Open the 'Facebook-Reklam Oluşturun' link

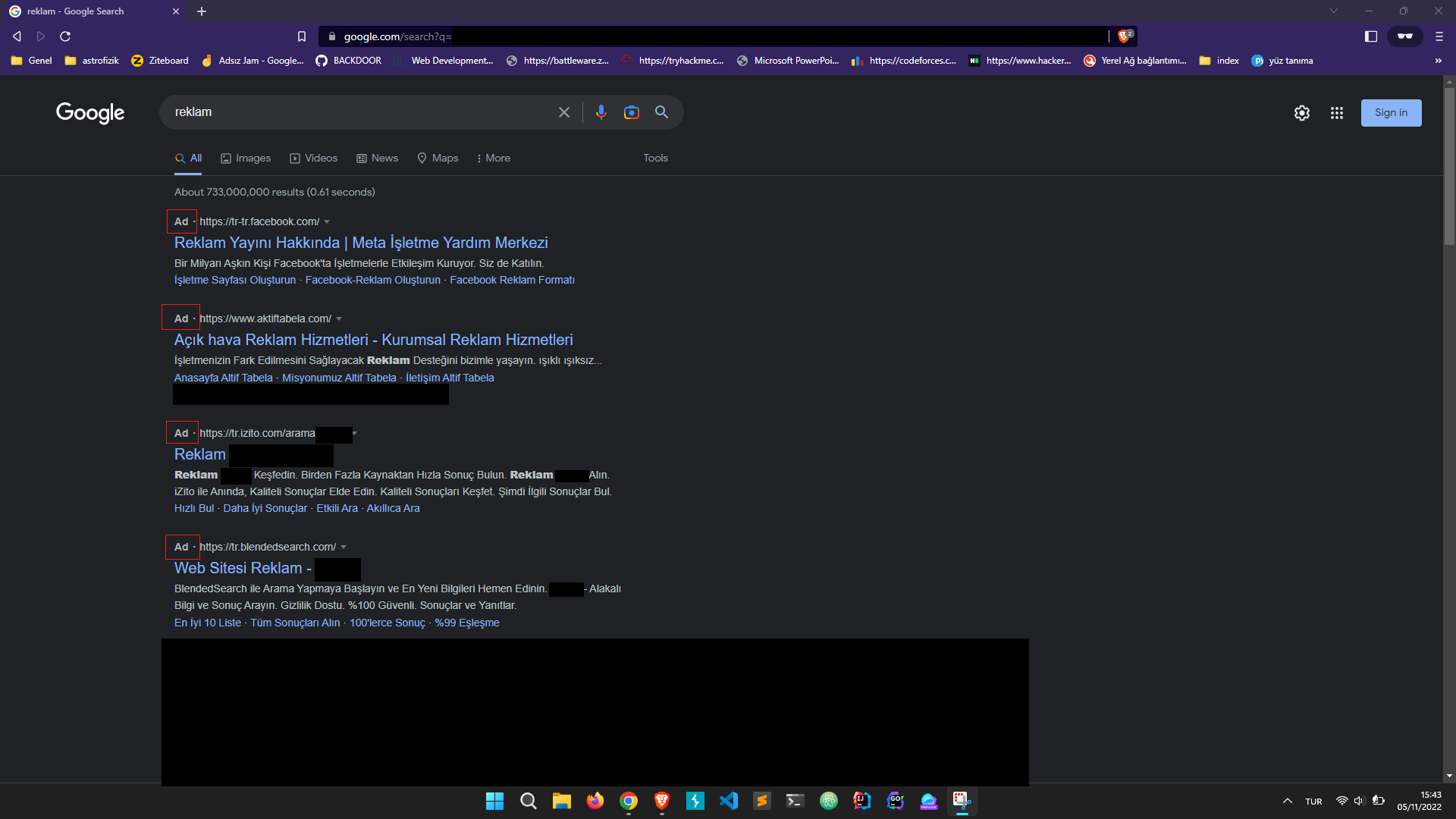point(373,280)
